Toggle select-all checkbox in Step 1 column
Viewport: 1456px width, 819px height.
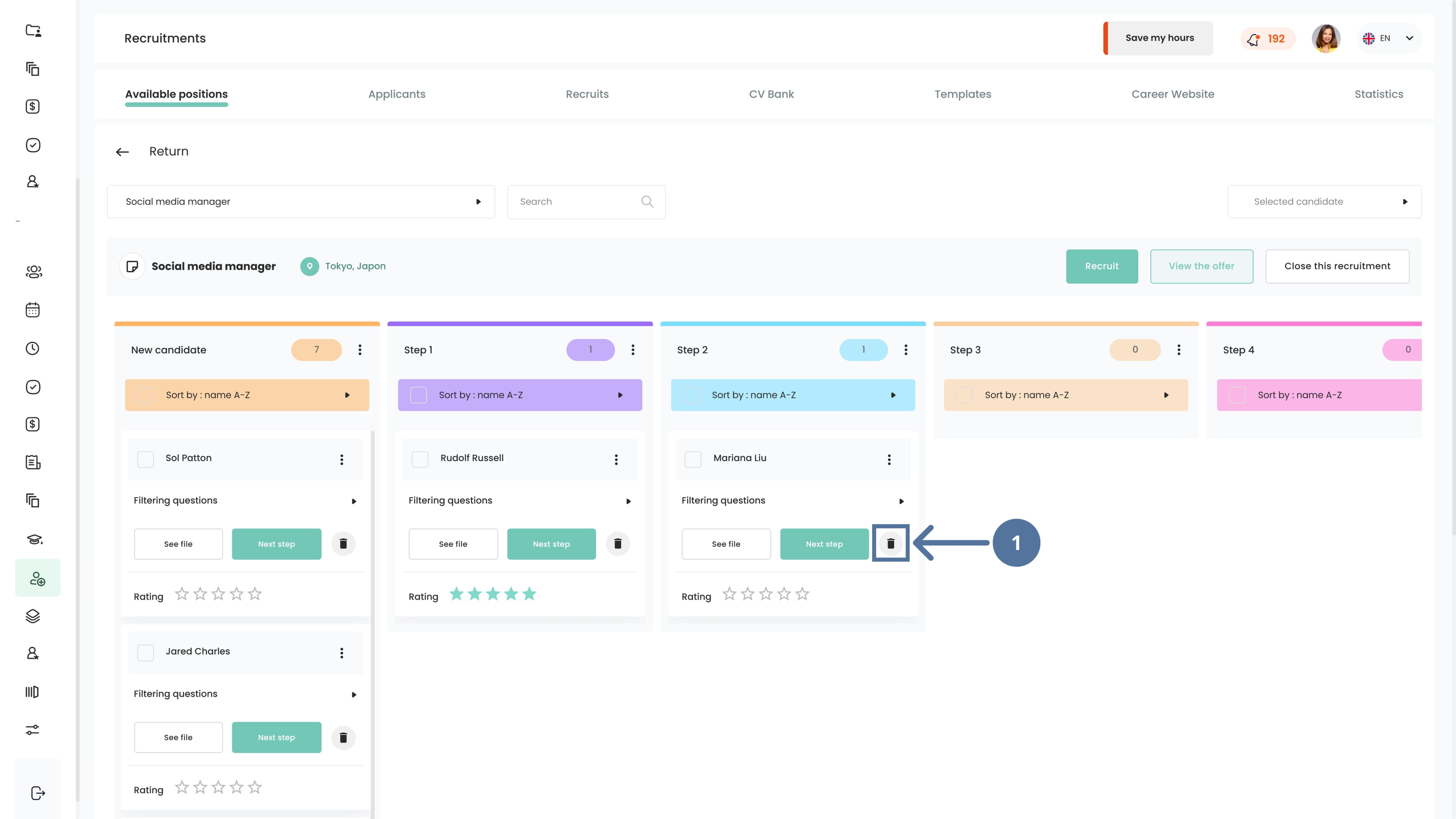[x=419, y=395]
